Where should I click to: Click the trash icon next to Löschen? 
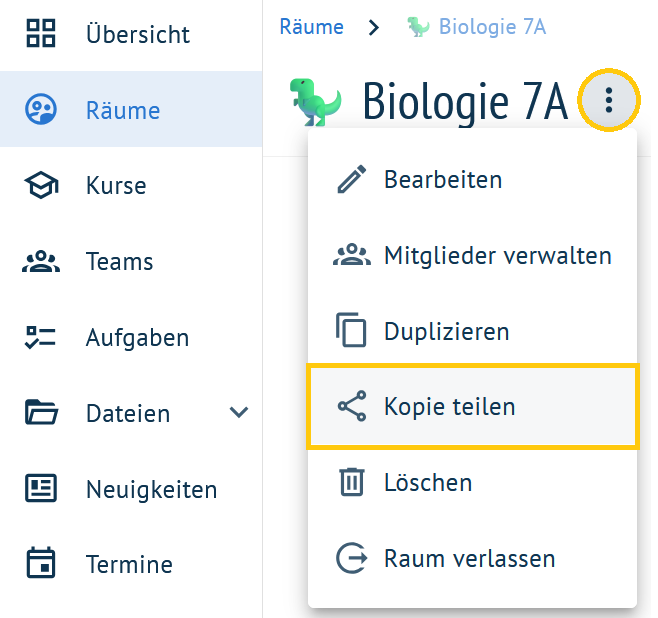(x=352, y=482)
